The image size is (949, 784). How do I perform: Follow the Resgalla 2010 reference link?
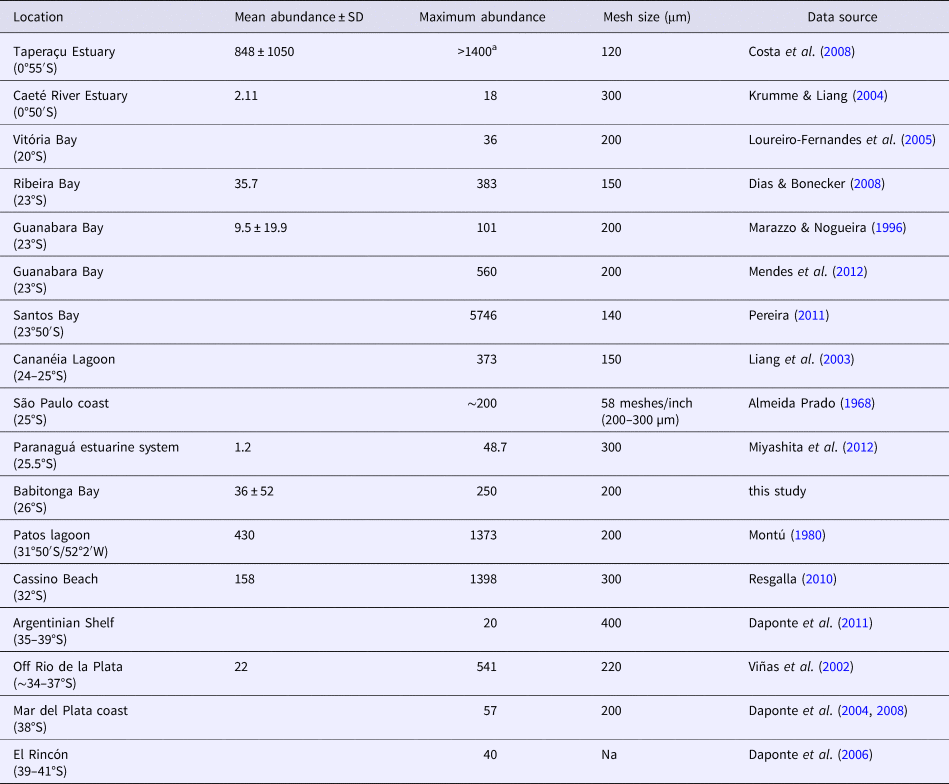pos(826,580)
